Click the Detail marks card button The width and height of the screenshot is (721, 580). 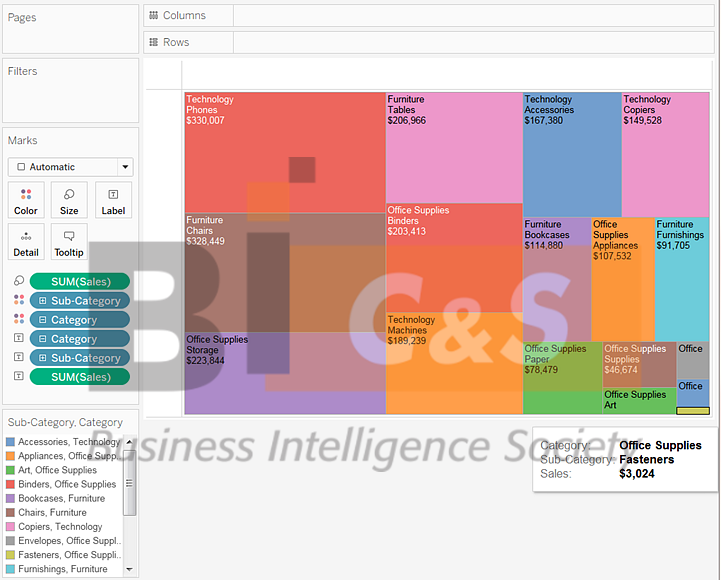point(26,241)
